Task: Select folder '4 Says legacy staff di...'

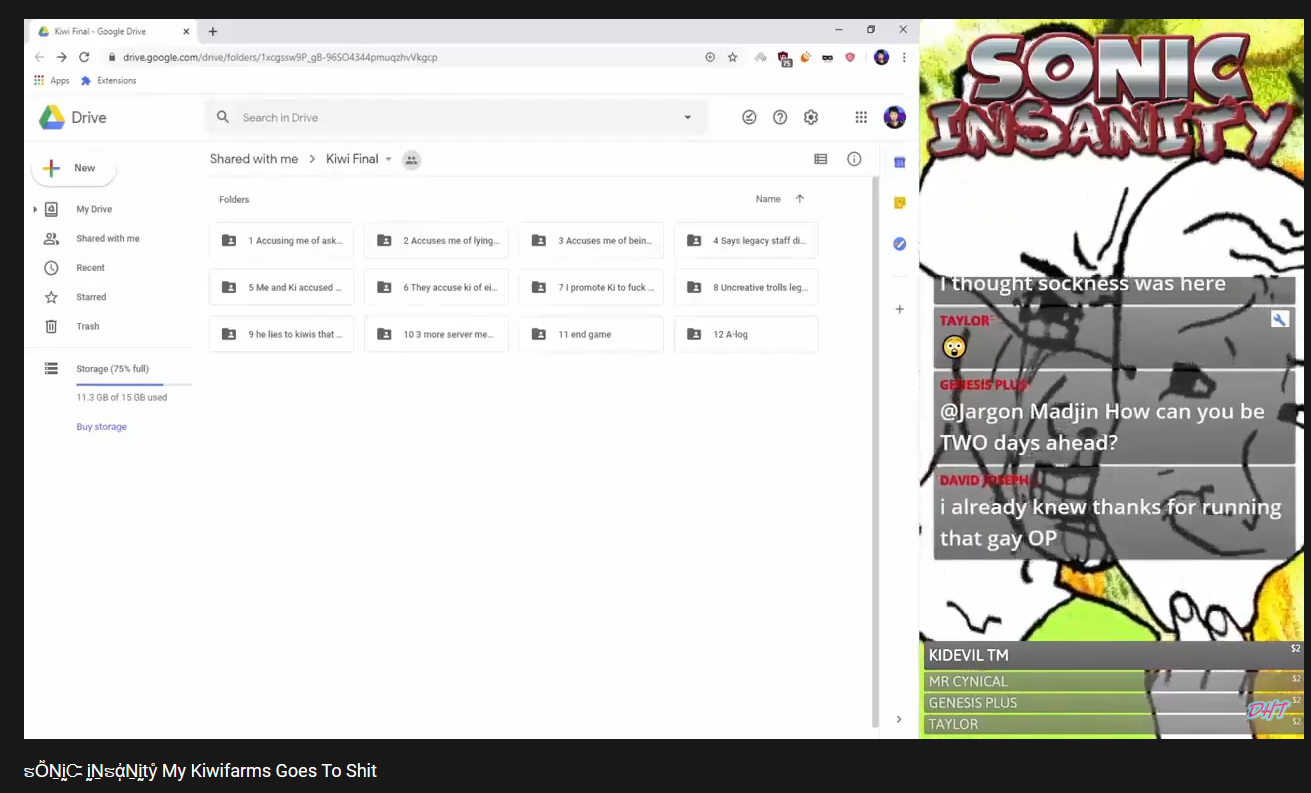Action: coord(746,241)
